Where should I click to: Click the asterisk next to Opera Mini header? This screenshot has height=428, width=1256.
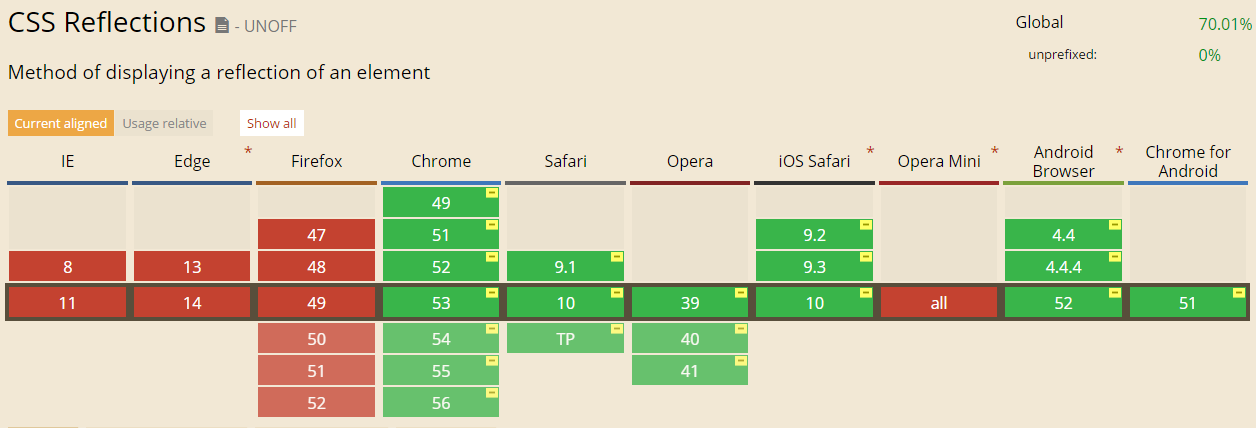coord(994,151)
